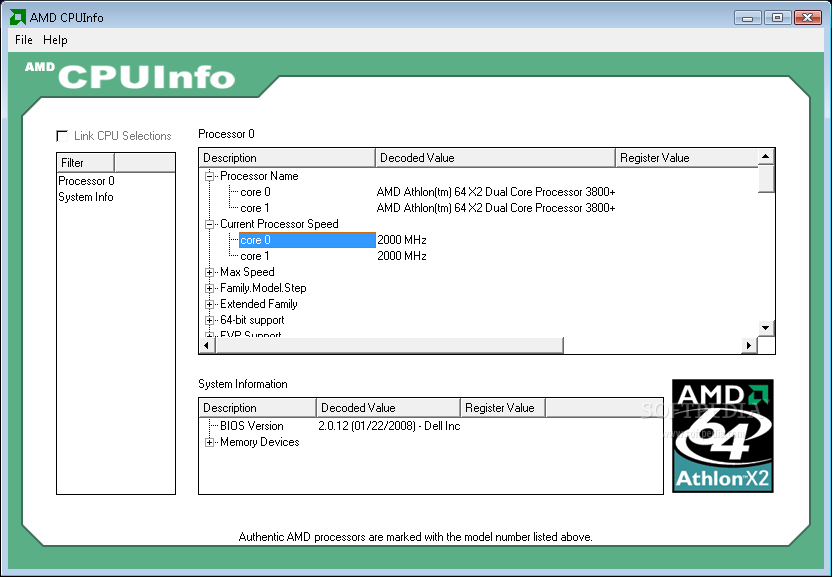Viewport: 832px width, 577px height.
Task: Select System Info in the Filter list
Action: pyautogui.click(x=86, y=197)
